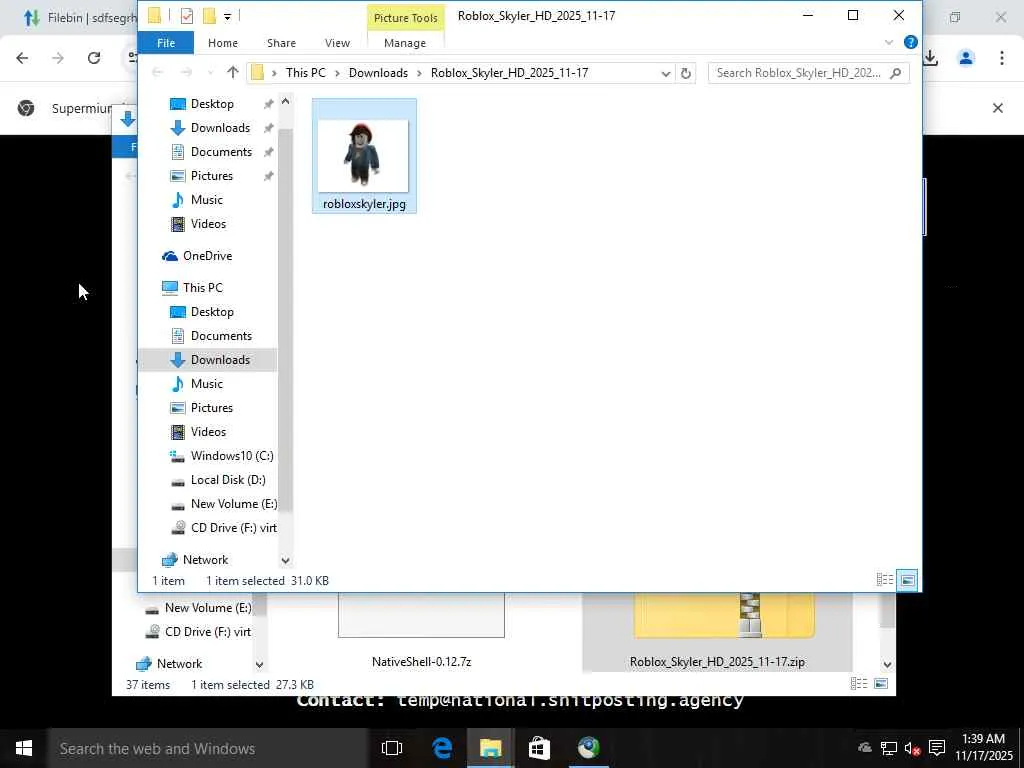The image size is (1024, 768).
Task: Open browser downloads icon
Action: [931, 58]
